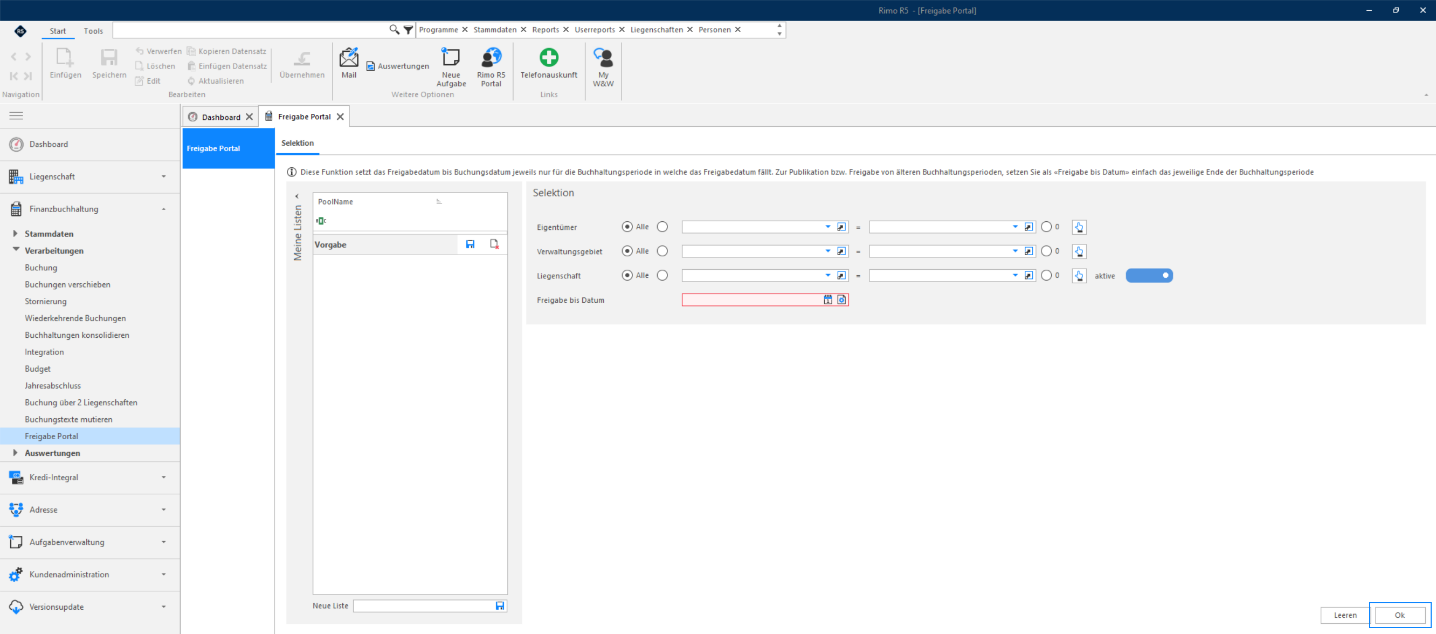
Task: Open second Verwaltungsgebiet dropdown
Action: click(1016, 251)
